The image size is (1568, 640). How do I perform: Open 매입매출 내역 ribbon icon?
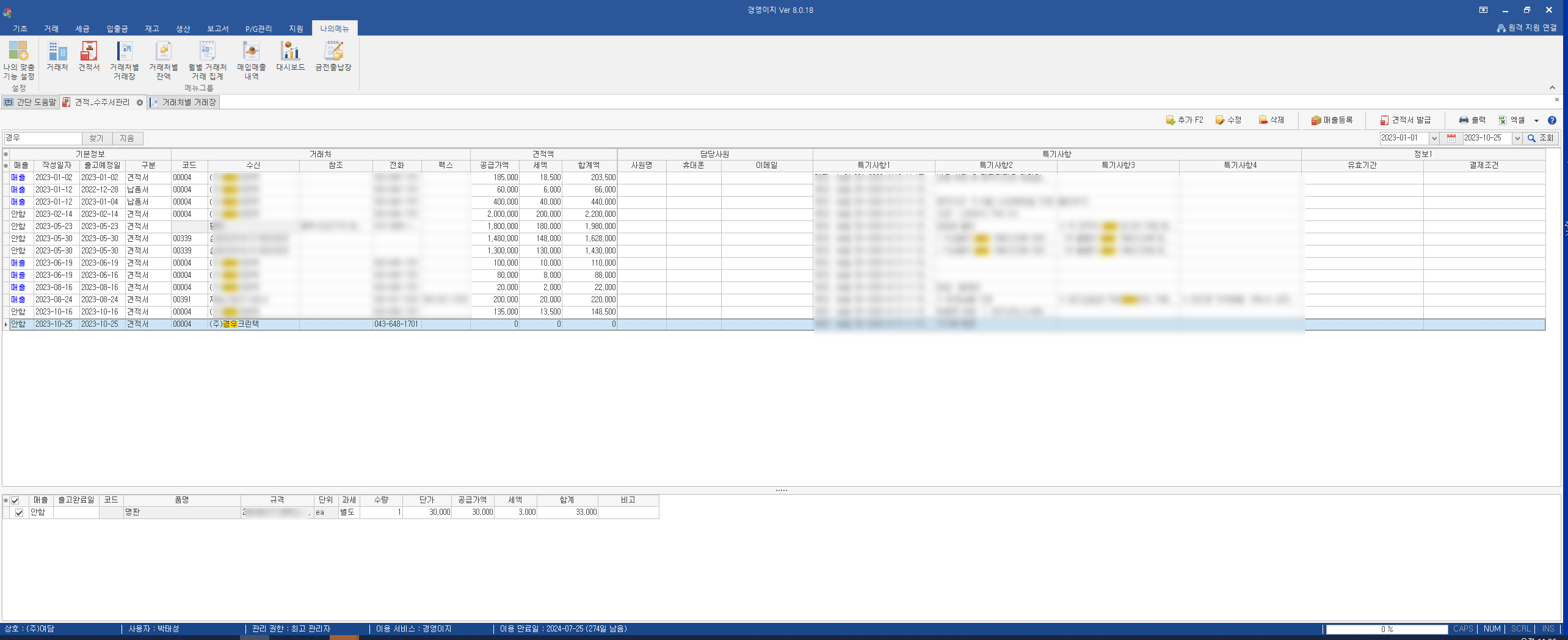click(251, 60)
